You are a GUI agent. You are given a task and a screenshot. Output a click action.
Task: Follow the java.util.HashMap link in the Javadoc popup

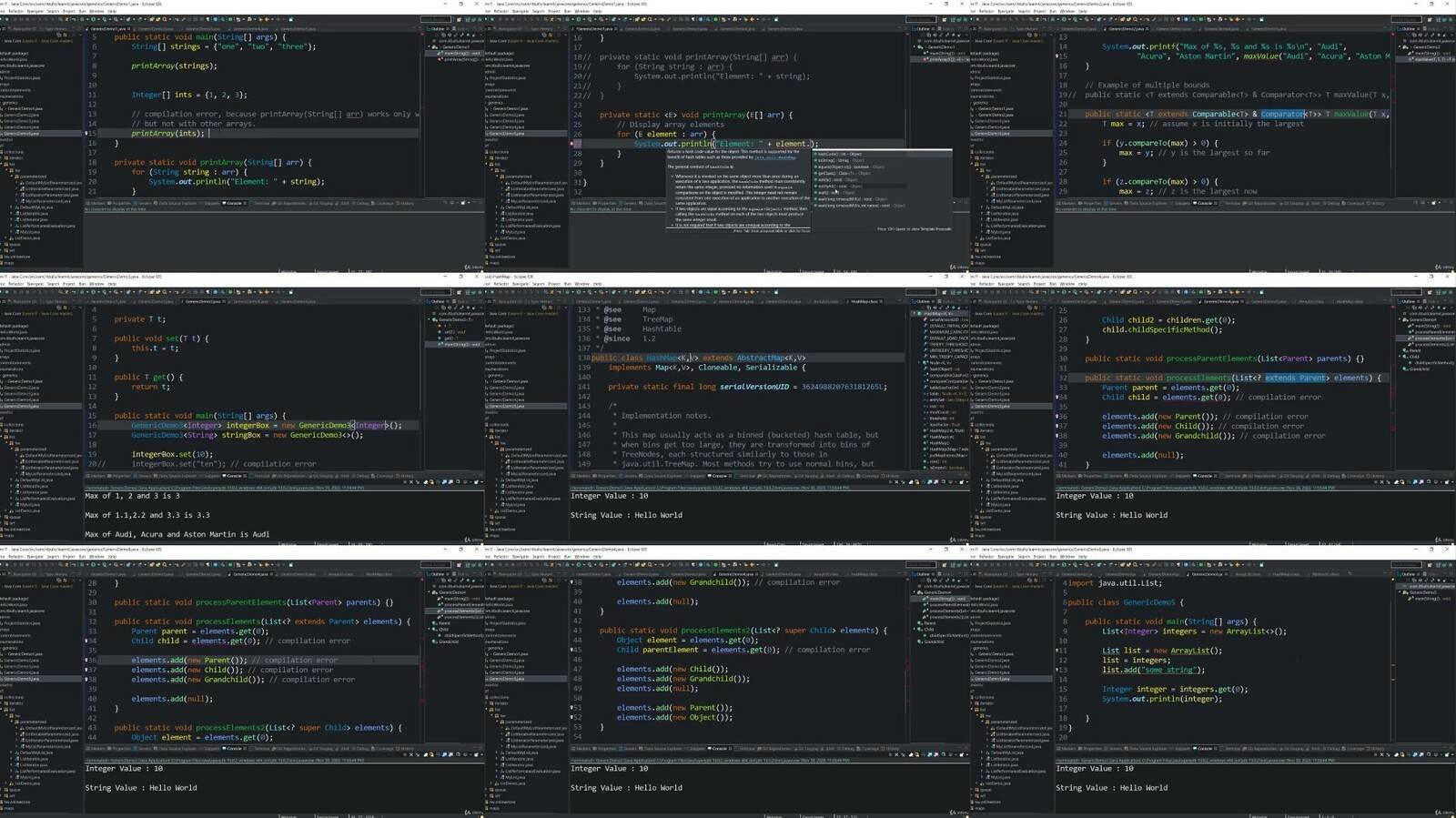(774, 157)
